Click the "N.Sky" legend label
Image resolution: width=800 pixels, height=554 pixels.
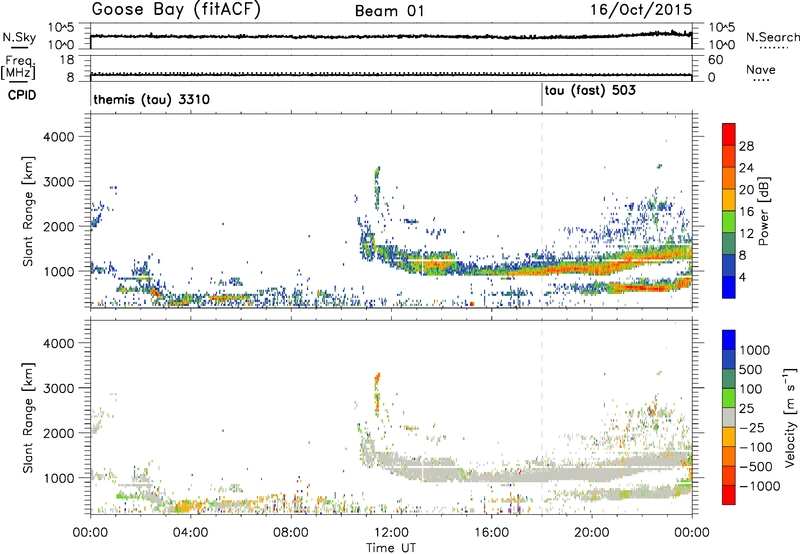(x=19, y=37)
